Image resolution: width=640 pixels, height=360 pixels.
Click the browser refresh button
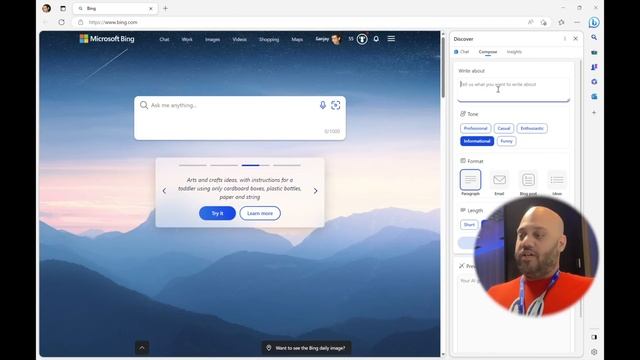tap(62, 22)
